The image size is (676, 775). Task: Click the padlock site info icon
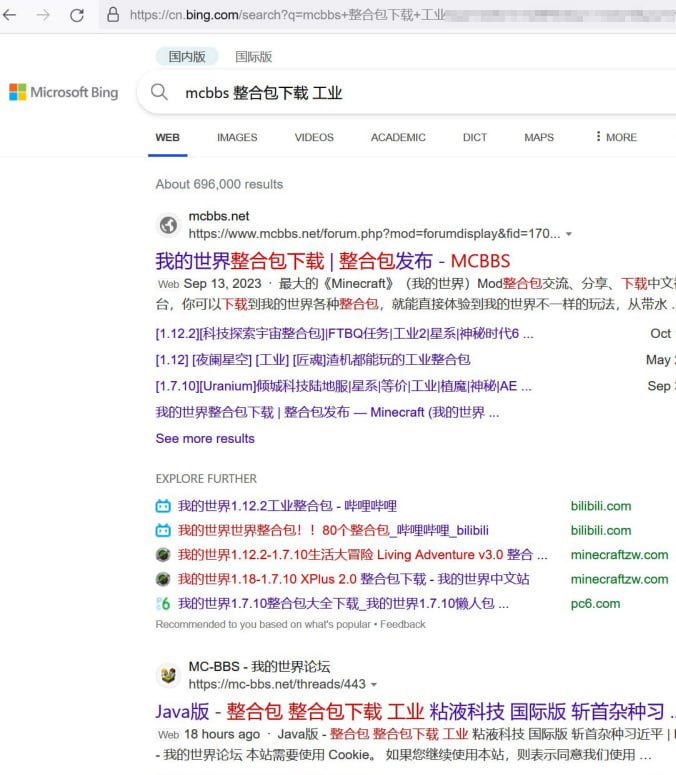click(113, 14)
